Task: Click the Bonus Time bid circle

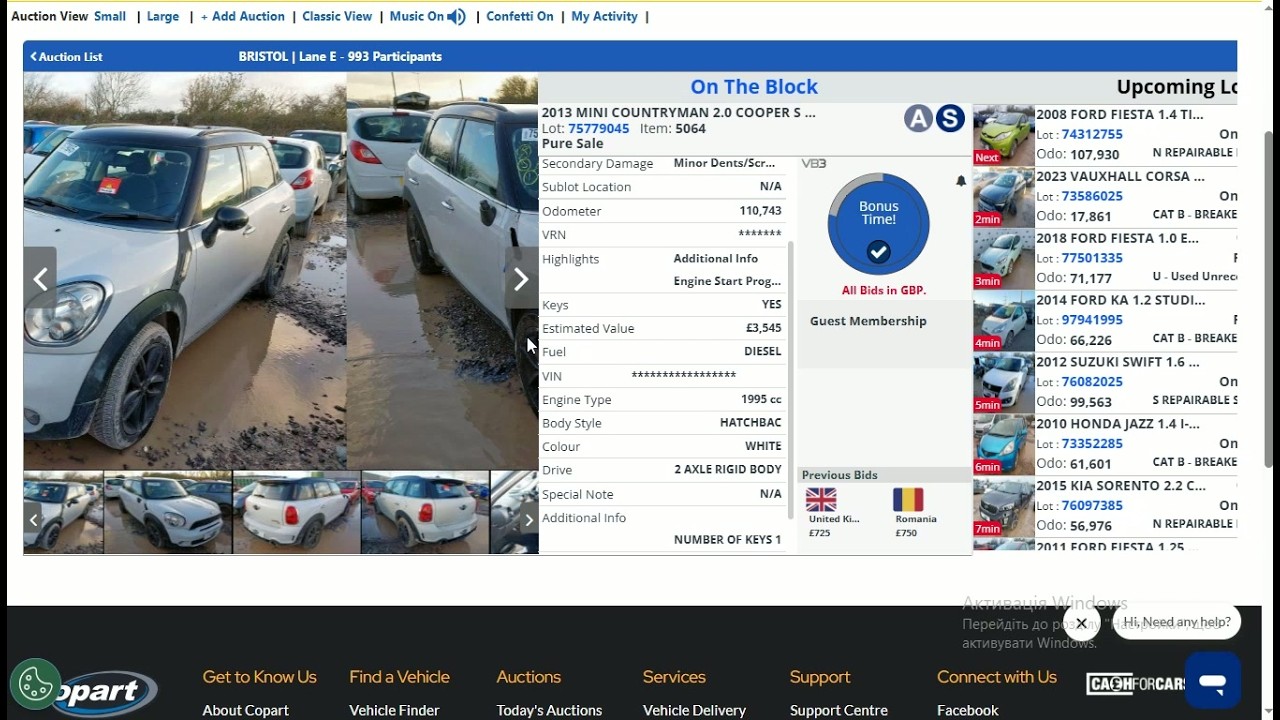Action: (878, 224)
